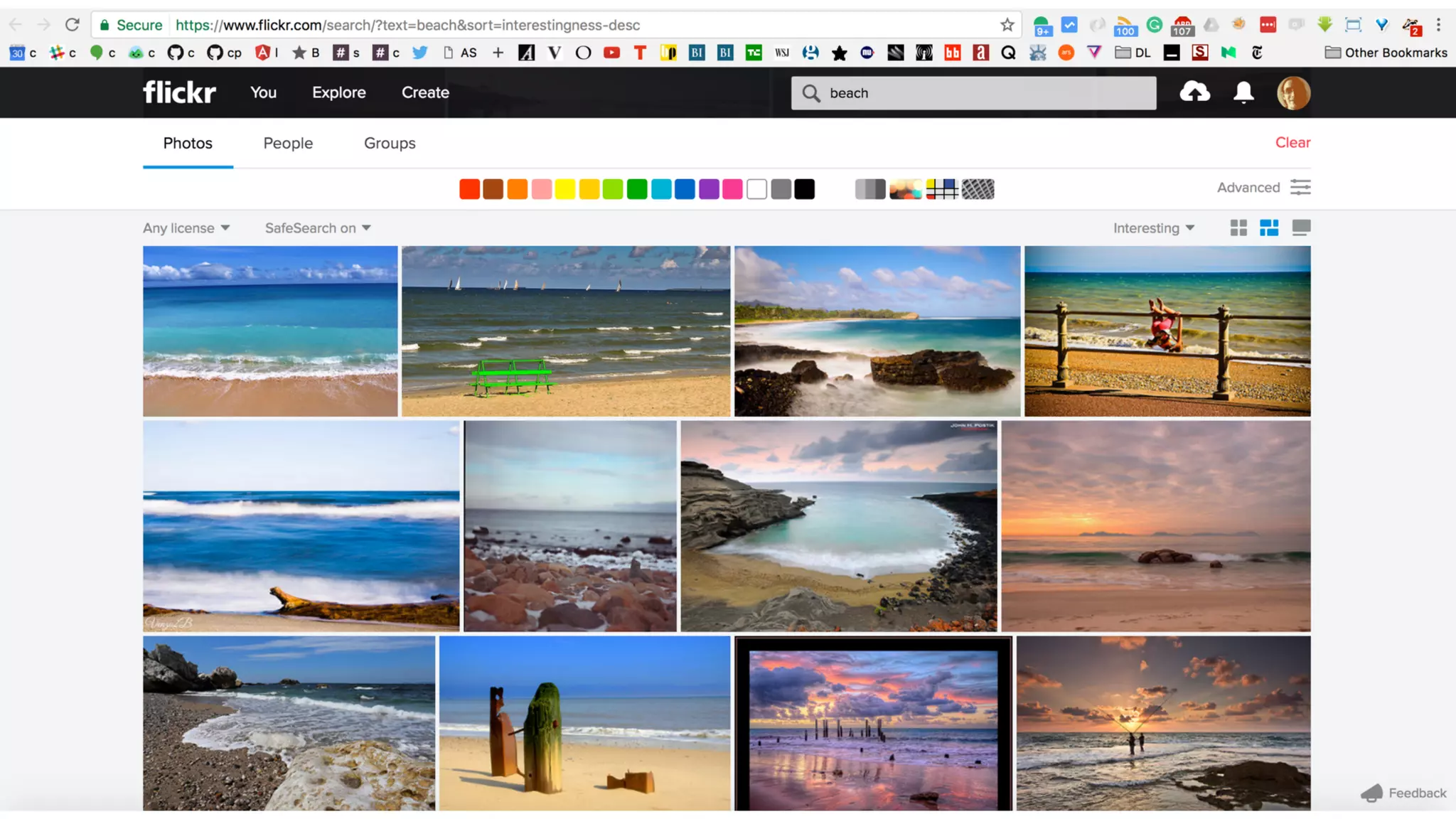
Task: Click the Create link
Action: pos(425,92)
